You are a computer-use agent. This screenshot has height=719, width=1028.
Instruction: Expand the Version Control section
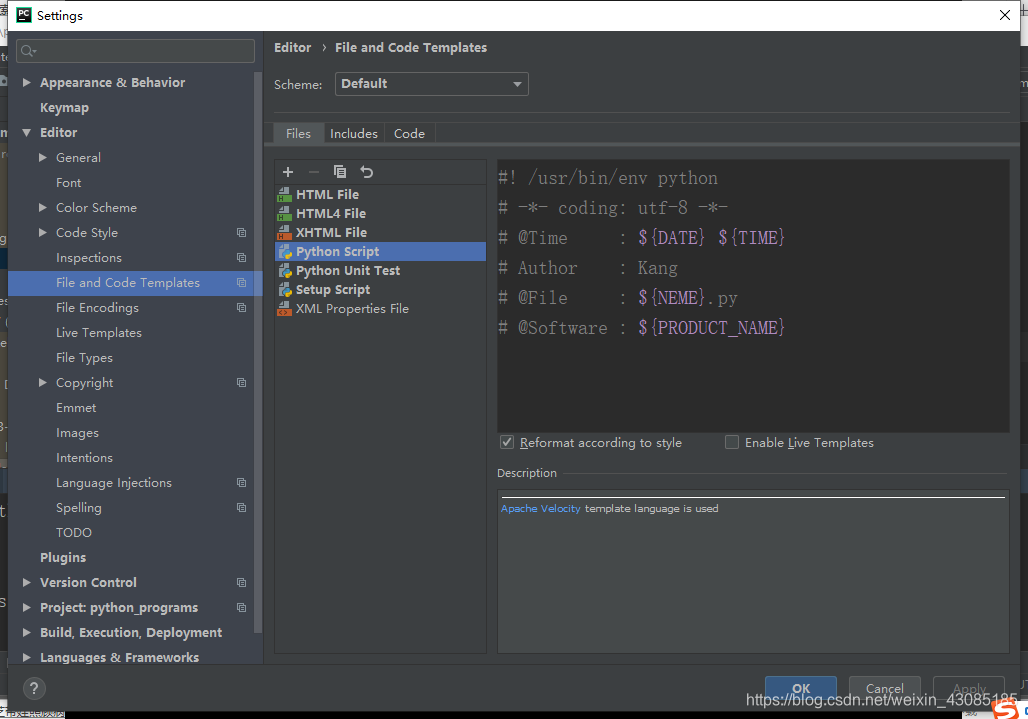(x=27, y=583)
